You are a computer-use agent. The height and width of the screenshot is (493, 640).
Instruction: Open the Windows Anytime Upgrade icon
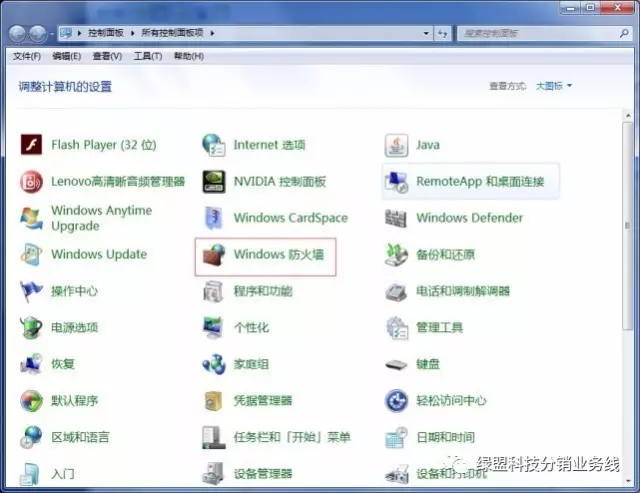pyautogui.click(x=31, y=218)
